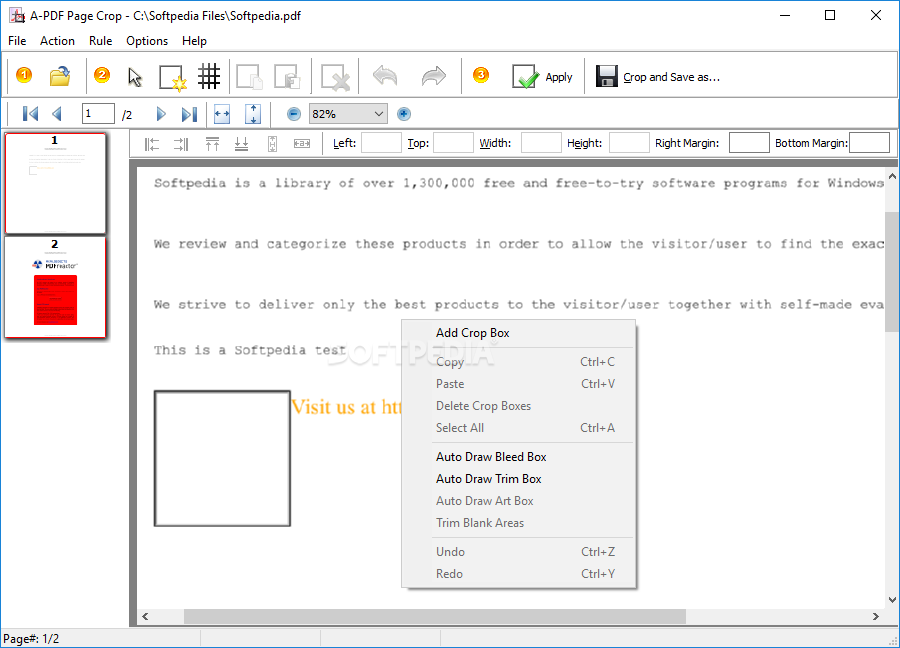Click the zoom in plus icon
This screenshot has height=648, width=900.
404,114
